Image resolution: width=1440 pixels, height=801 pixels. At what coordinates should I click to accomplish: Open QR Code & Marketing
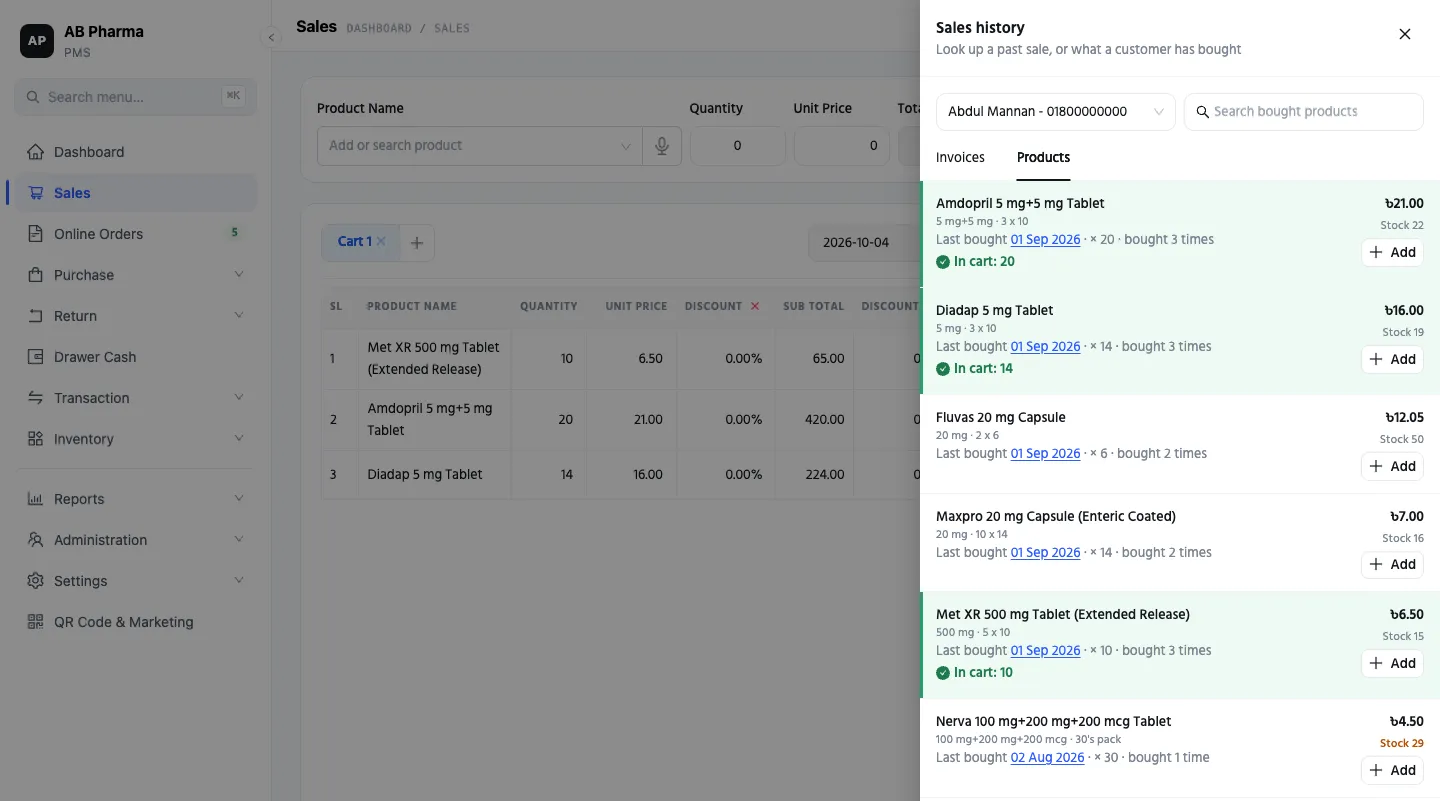click(136, 622)
